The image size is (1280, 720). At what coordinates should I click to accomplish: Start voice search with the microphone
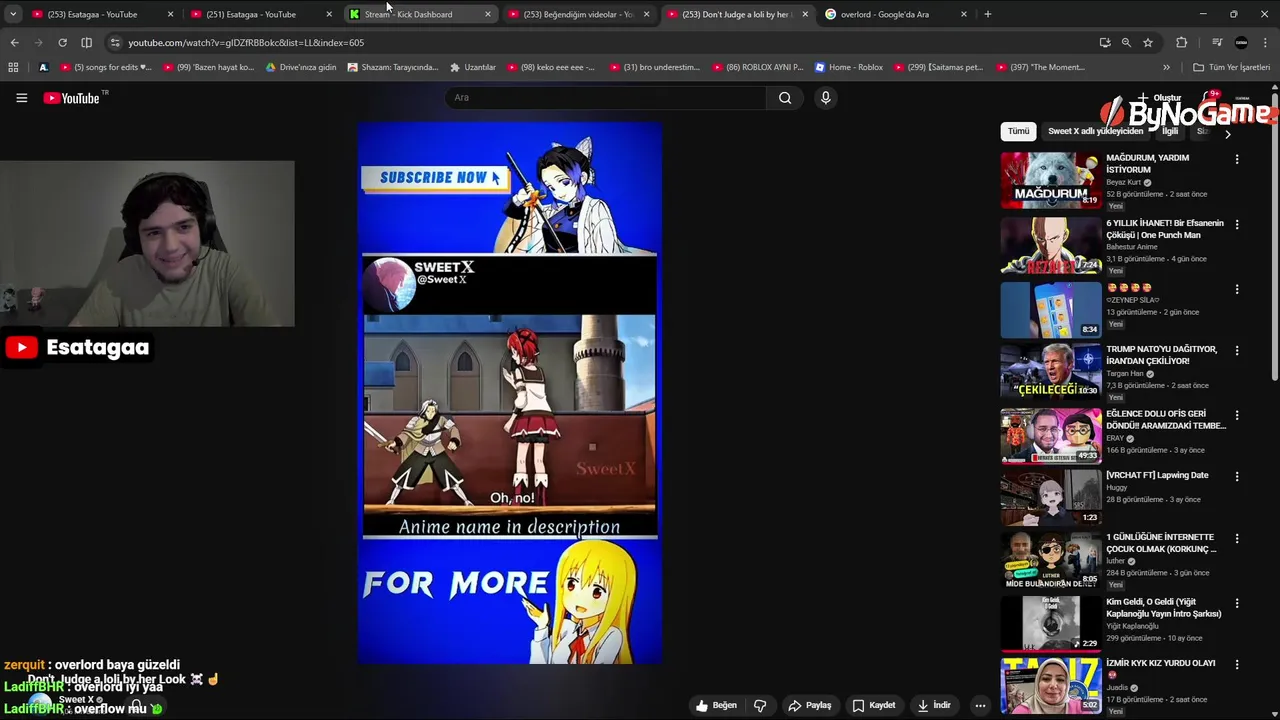tap(825, 97)
